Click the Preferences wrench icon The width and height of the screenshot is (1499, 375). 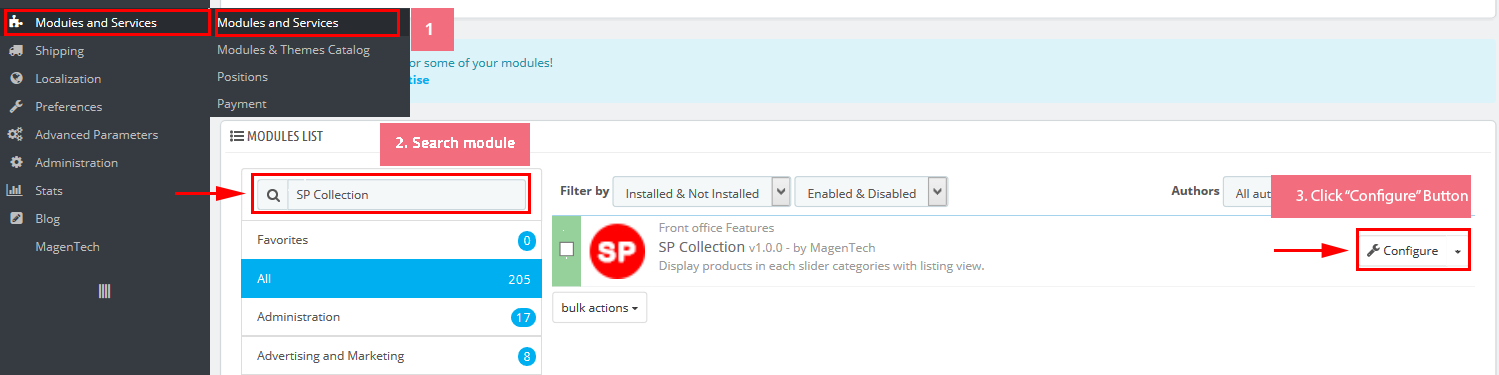[15, 107]
